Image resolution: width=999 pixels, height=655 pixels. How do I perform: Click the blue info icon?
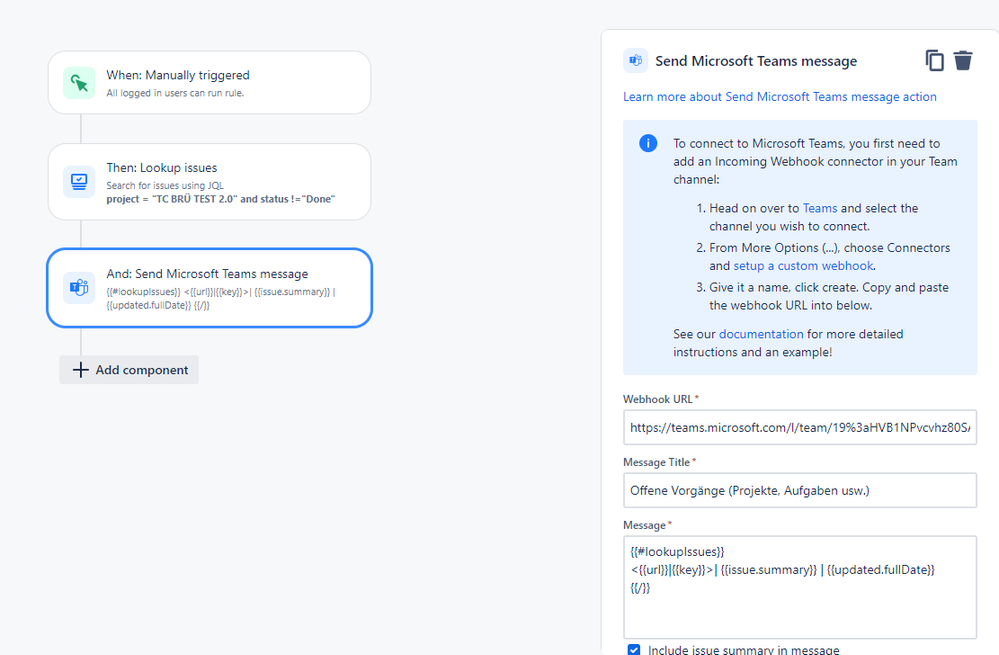coord(648,143)
